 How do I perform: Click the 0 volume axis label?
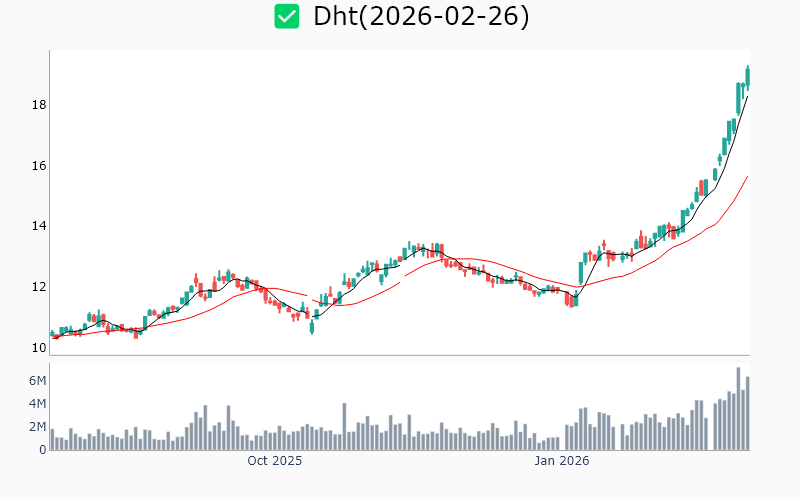[x=43, y=450]
